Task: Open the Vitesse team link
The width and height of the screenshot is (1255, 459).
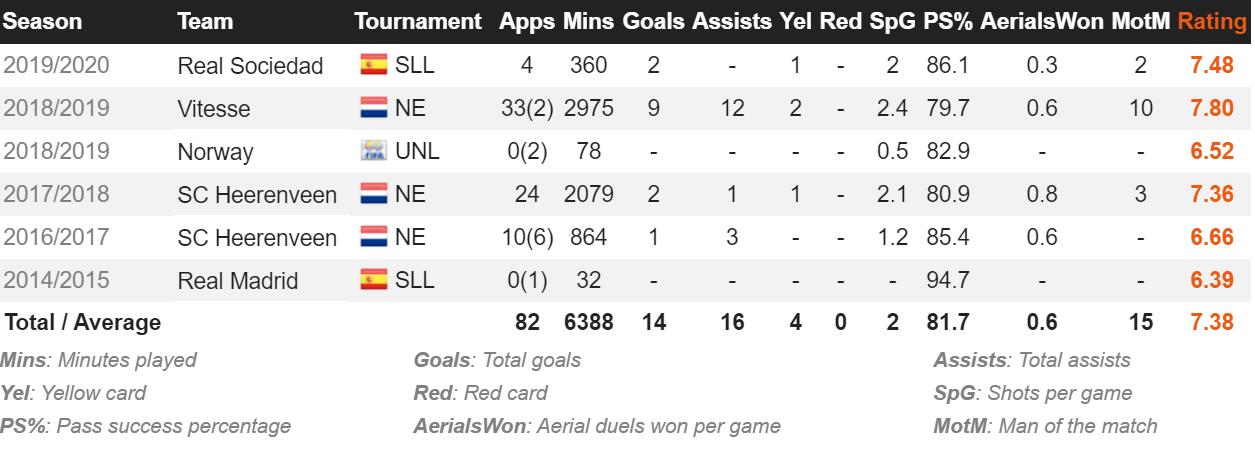Action: (213, 109)
